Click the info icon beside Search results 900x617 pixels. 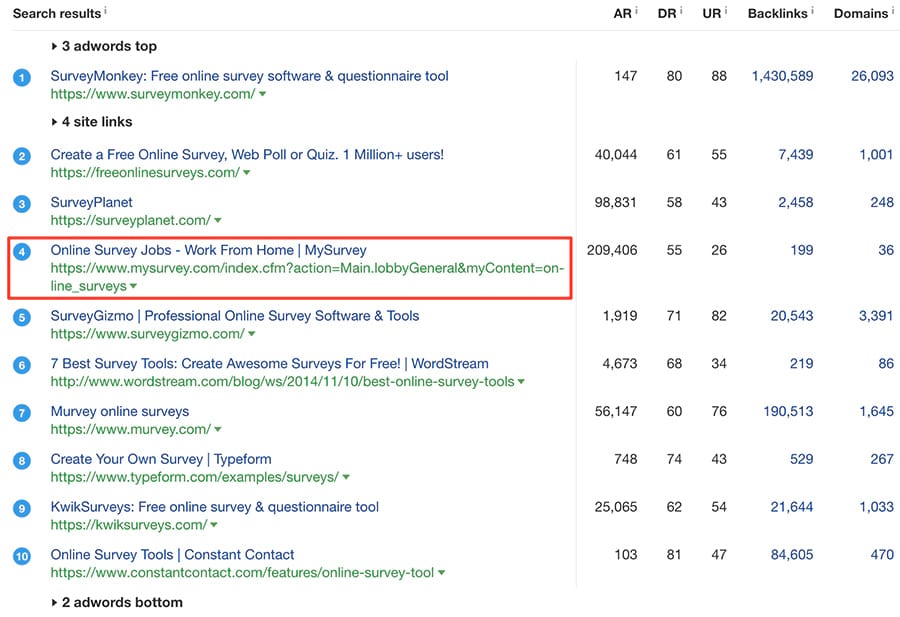point(106,11)
